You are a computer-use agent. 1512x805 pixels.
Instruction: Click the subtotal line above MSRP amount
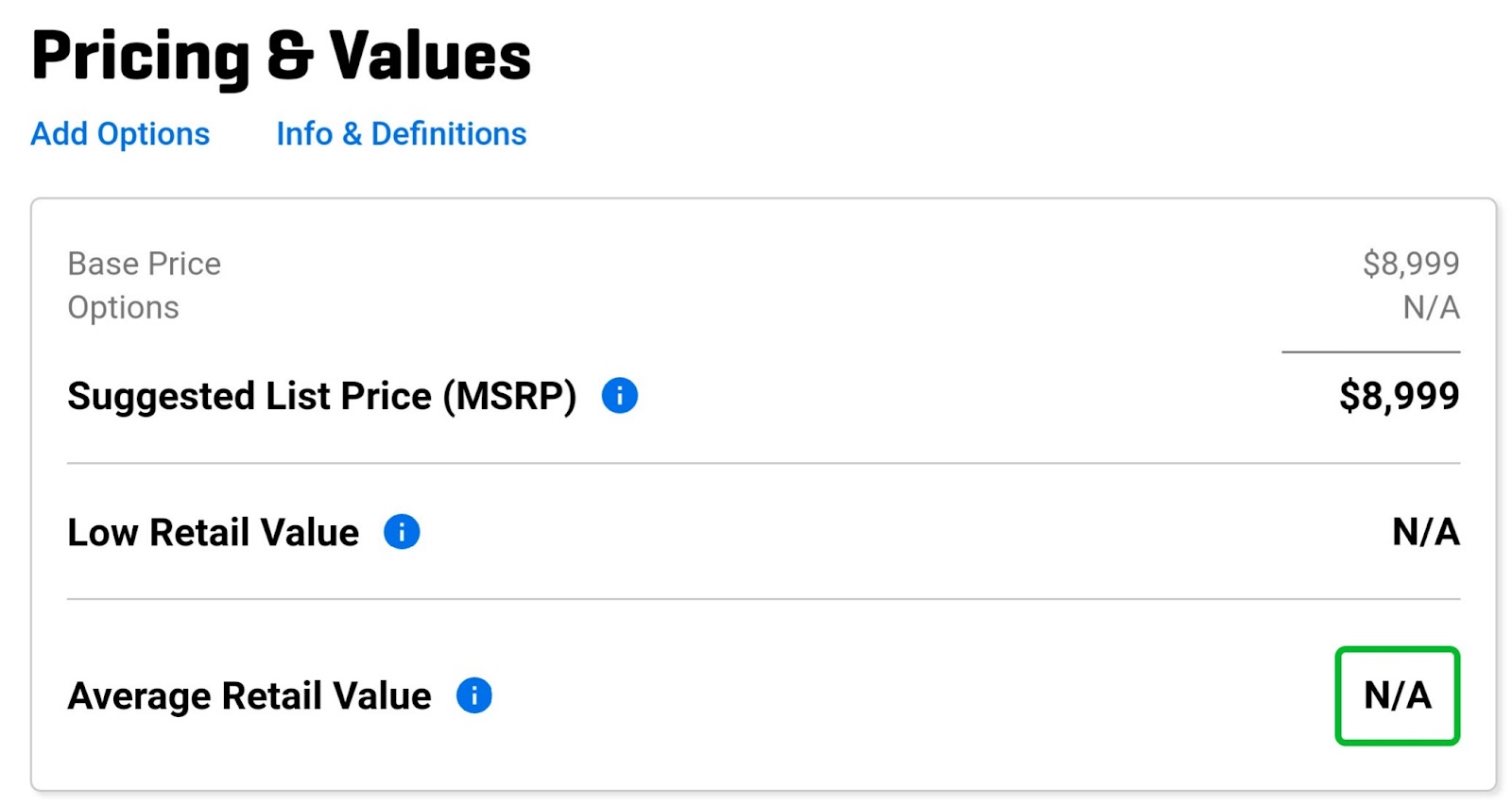1371,352
